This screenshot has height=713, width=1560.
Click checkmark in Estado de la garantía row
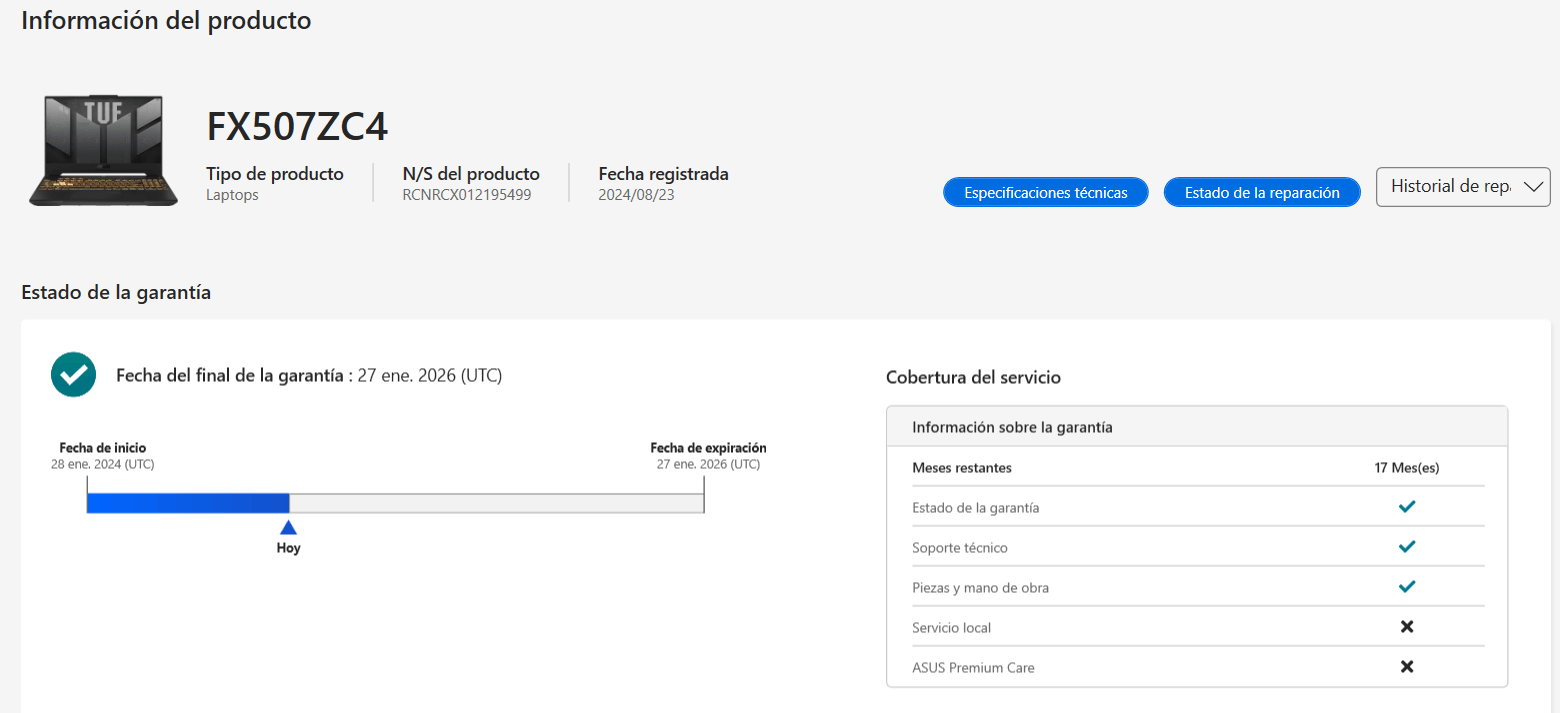click(x=1407, y=507)
